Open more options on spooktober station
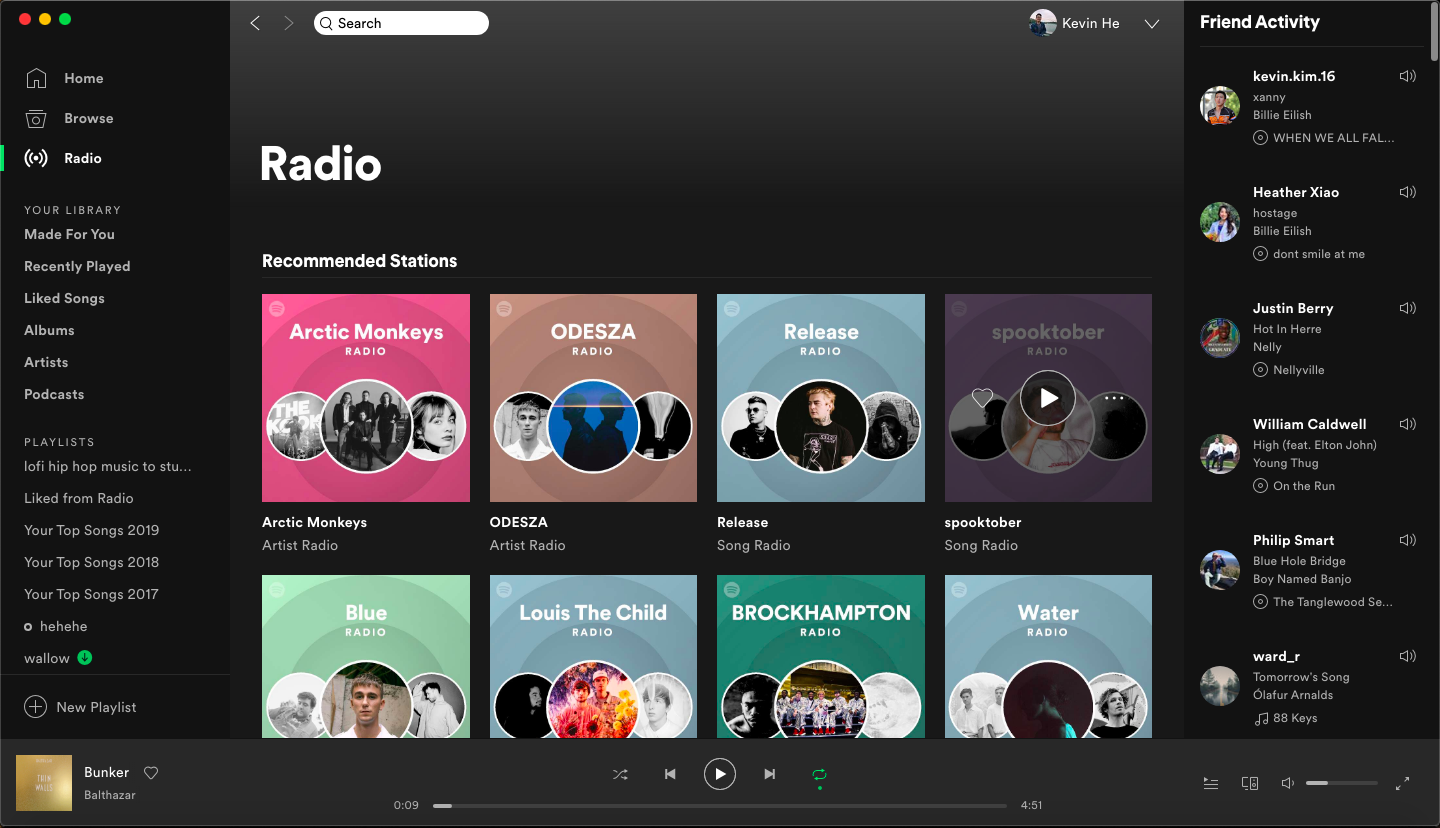Viewport: 1440px width, 828px height. point(1114,398)
